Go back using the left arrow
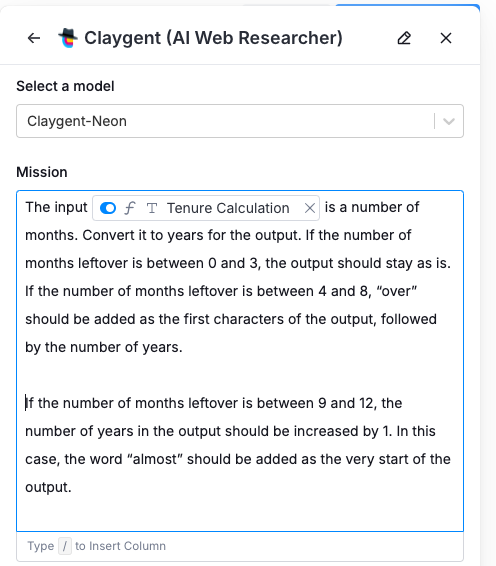496x566 pixels. click(34, 38)
